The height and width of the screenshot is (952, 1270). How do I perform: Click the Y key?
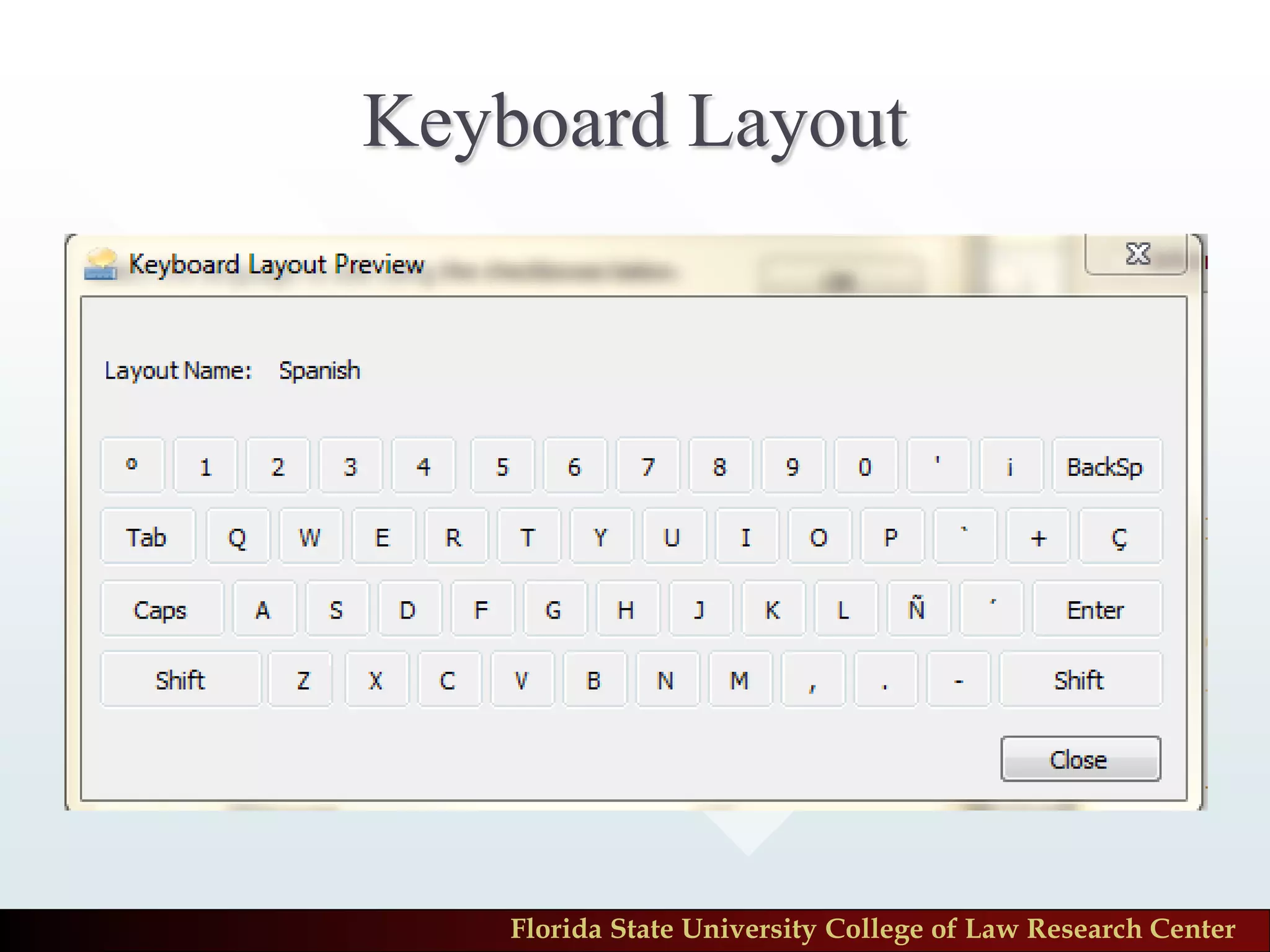click(601, 537)
